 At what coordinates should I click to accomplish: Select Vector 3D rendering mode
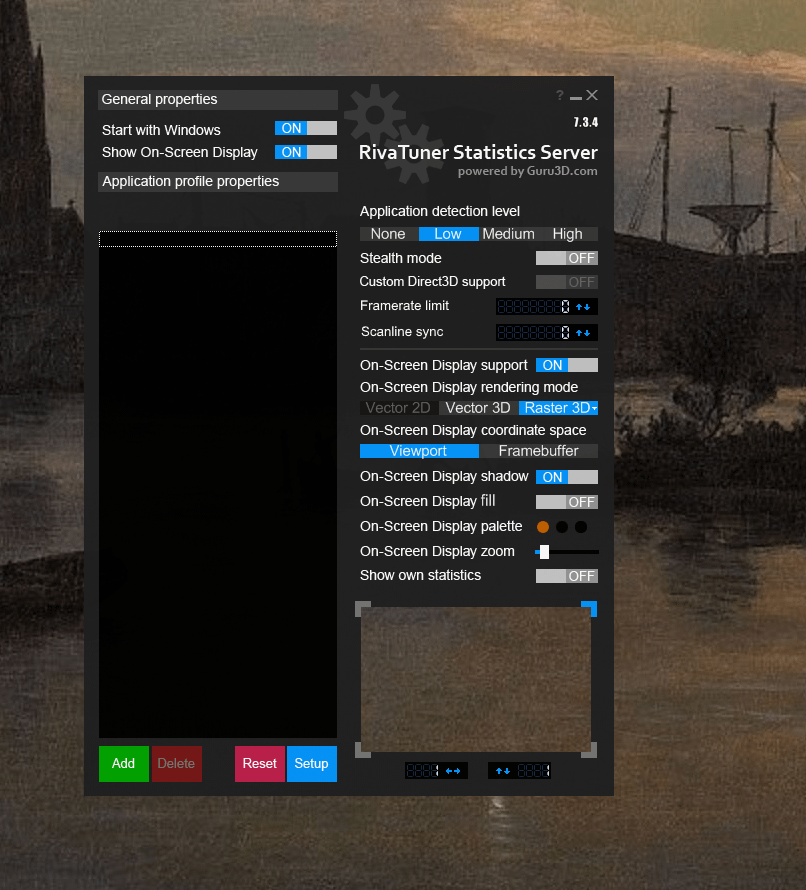[x=477, y=407]
